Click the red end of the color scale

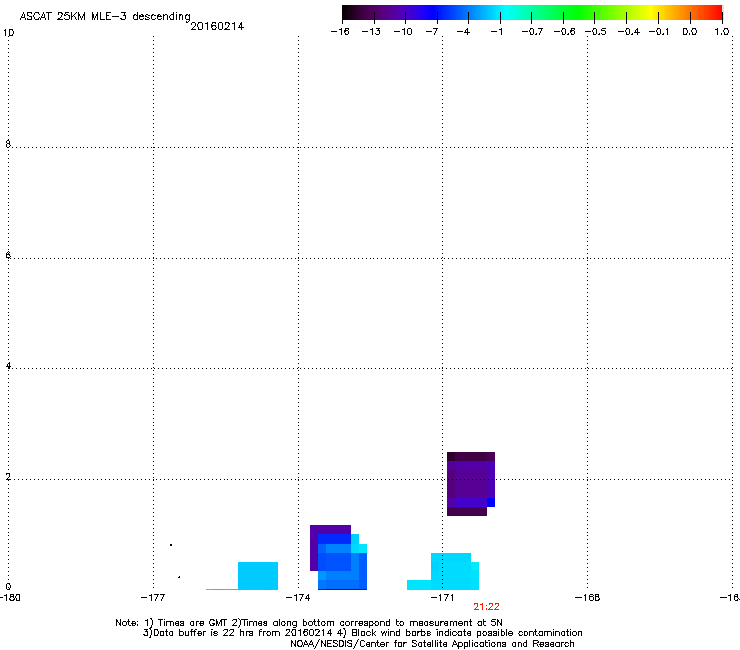tap(715, 13)
